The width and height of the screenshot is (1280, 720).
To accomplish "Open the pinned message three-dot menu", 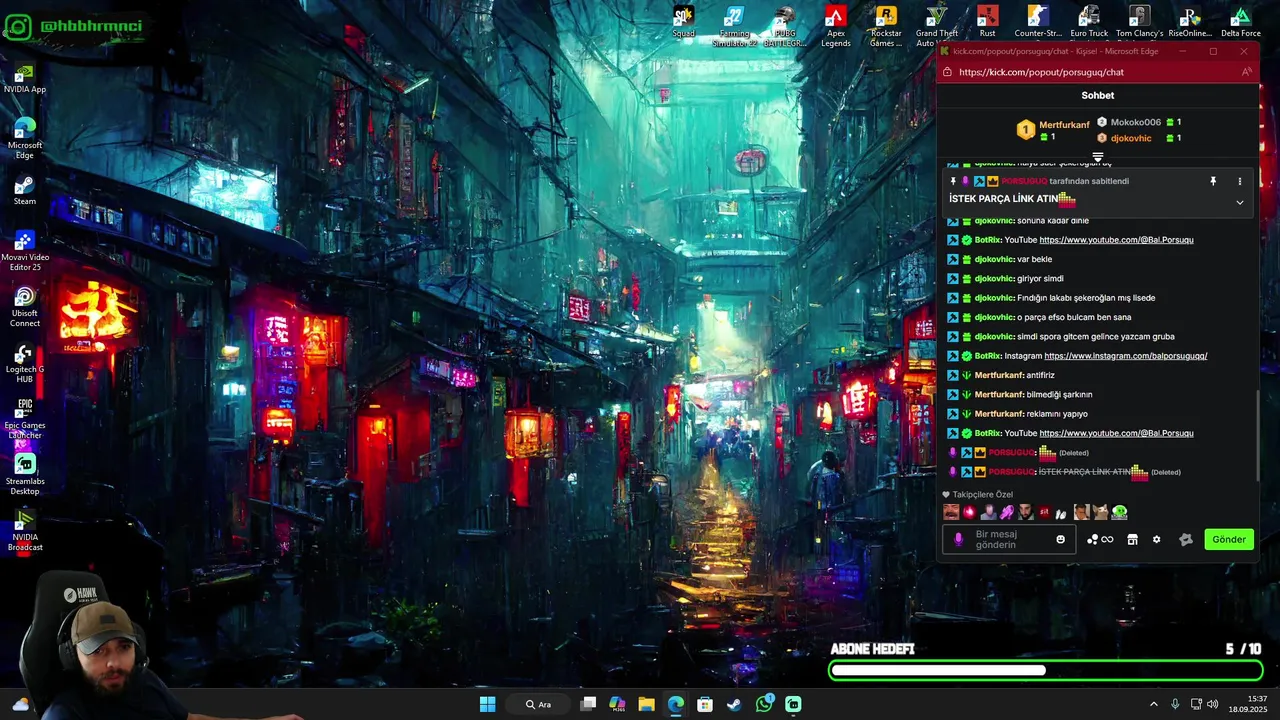I will coord(1240,182).
